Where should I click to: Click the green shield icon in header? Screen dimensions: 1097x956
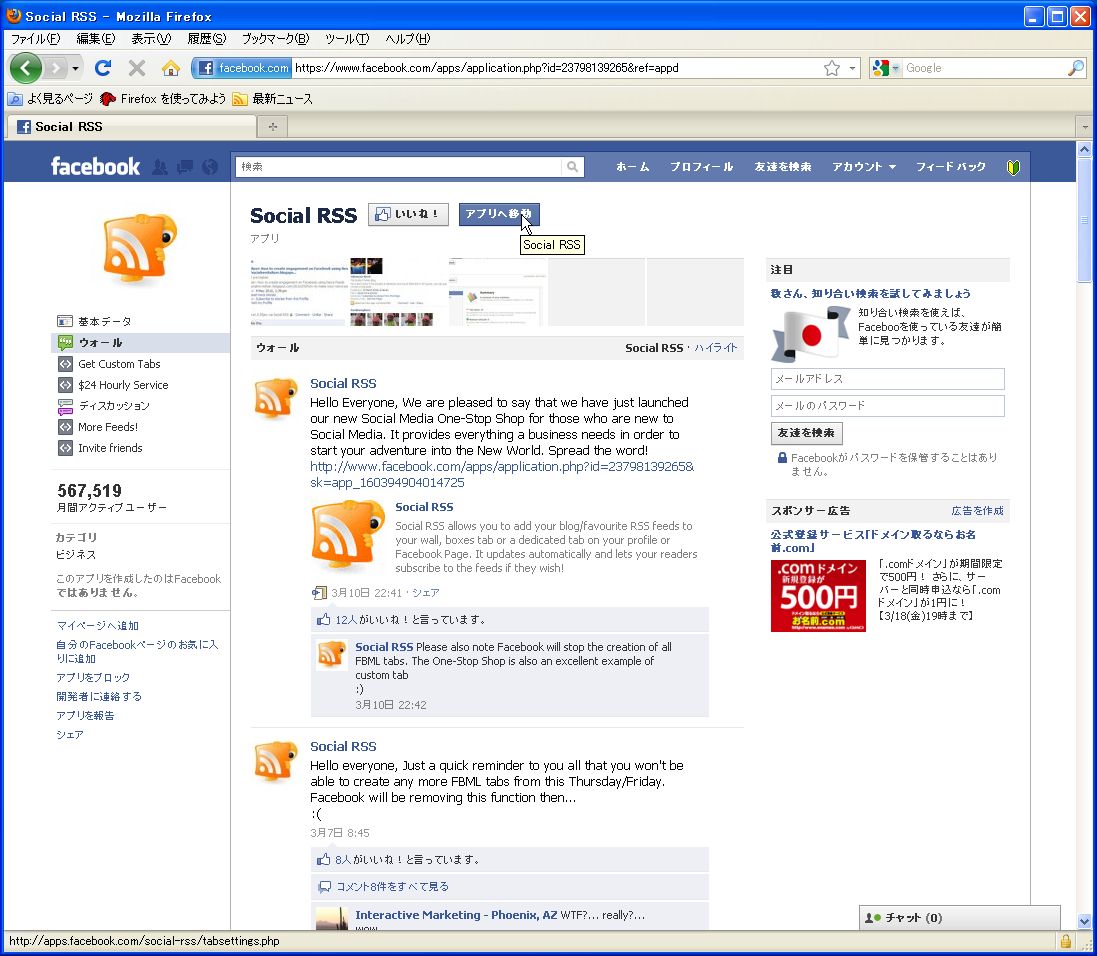click(x=1013, y=167)
